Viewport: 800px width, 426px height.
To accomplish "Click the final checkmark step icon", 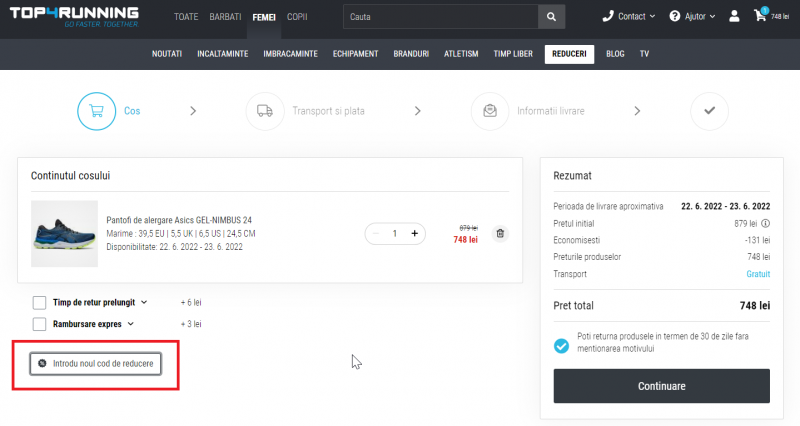I will pos(709,111).
